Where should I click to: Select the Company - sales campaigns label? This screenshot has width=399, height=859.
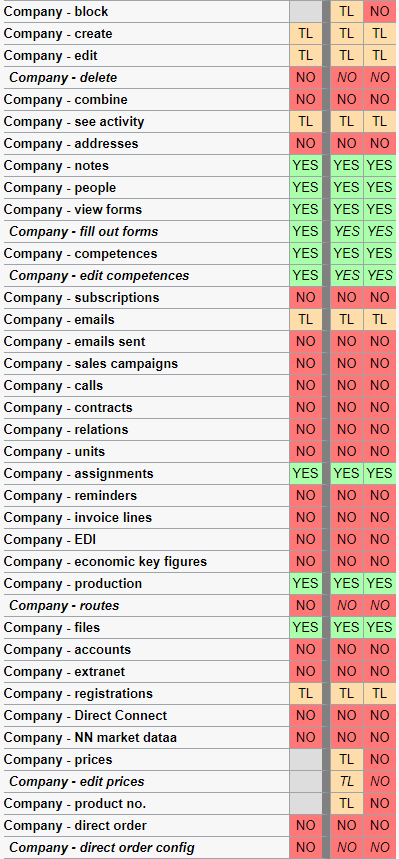[91, 364]
